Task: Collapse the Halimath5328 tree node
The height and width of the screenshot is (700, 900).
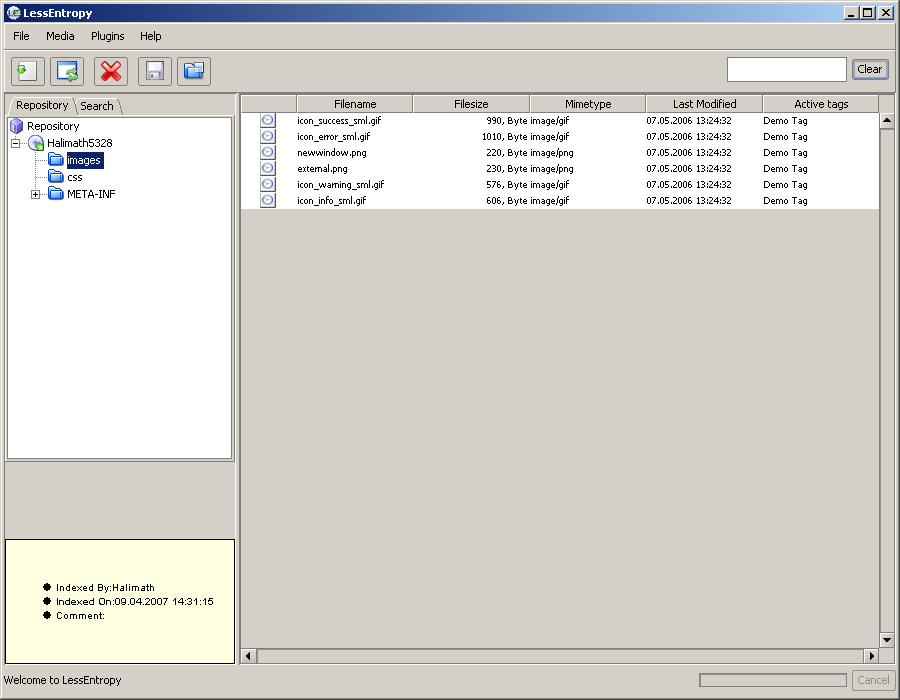Action: [16, 143]
